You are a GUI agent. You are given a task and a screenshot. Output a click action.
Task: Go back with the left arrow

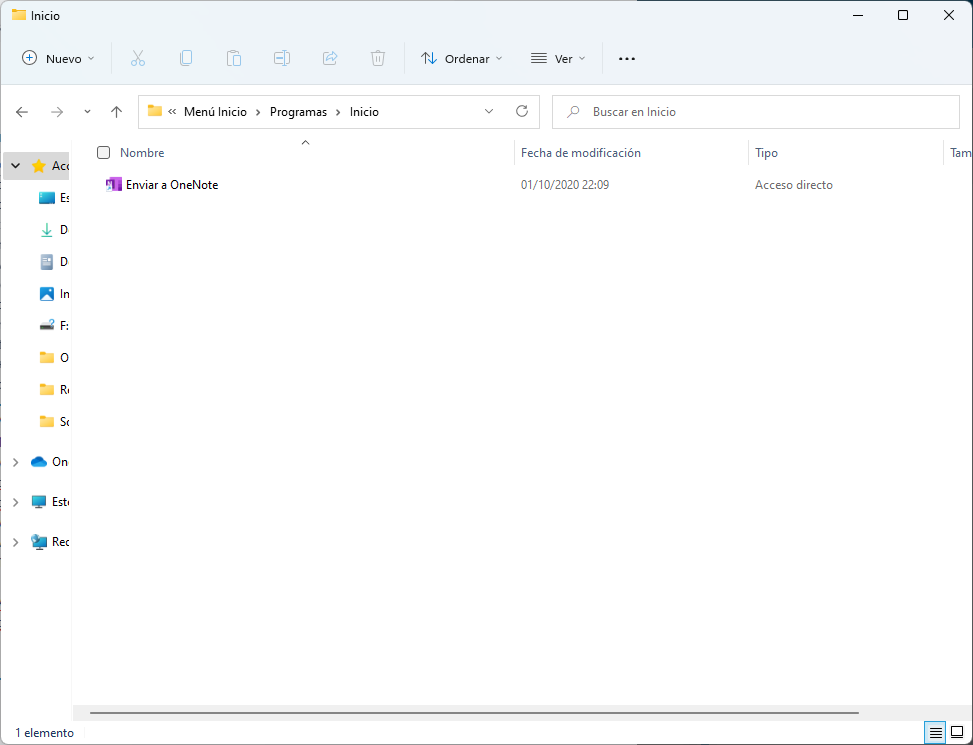point(22,112)
